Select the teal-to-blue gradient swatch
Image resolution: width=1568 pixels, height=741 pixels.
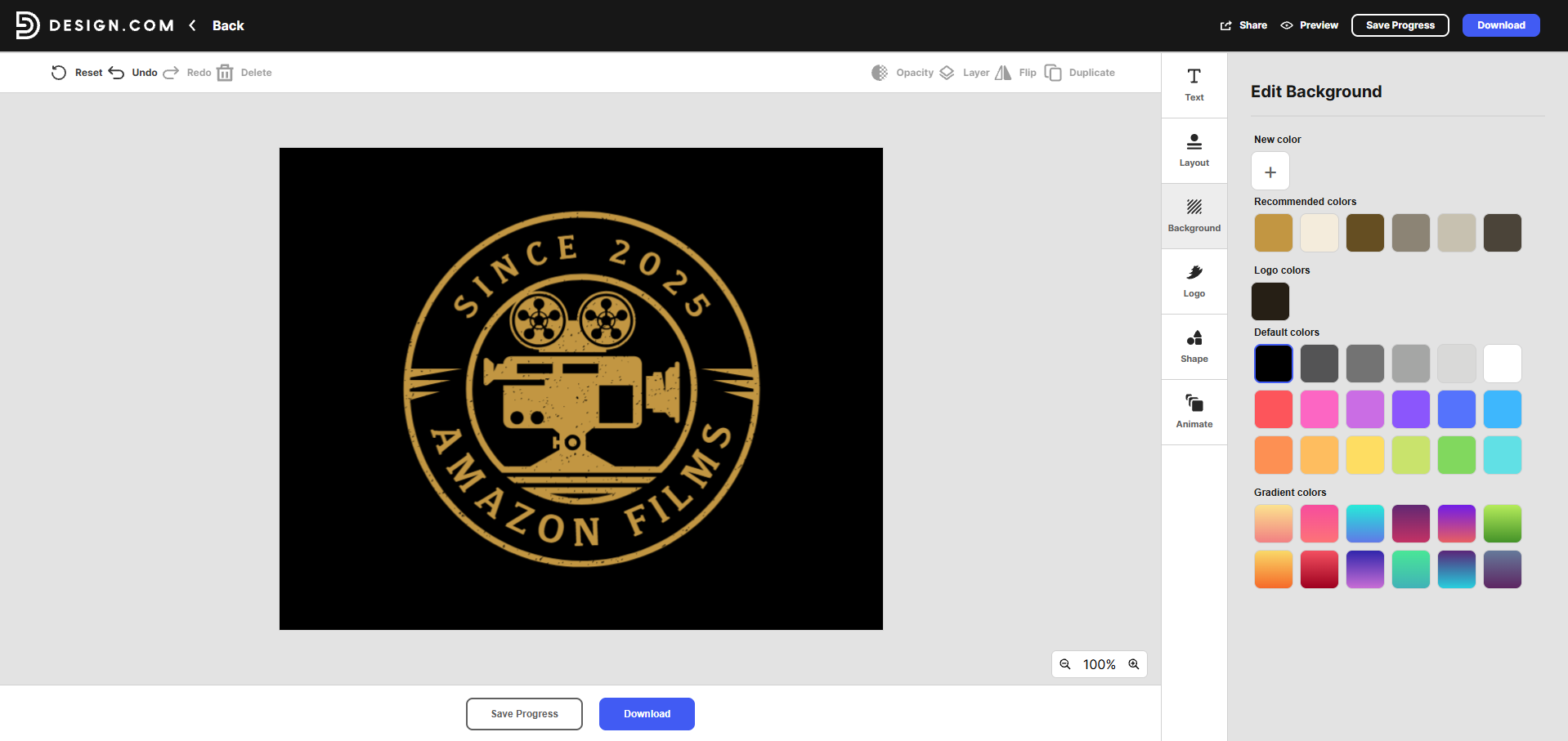pos(1365,524)
